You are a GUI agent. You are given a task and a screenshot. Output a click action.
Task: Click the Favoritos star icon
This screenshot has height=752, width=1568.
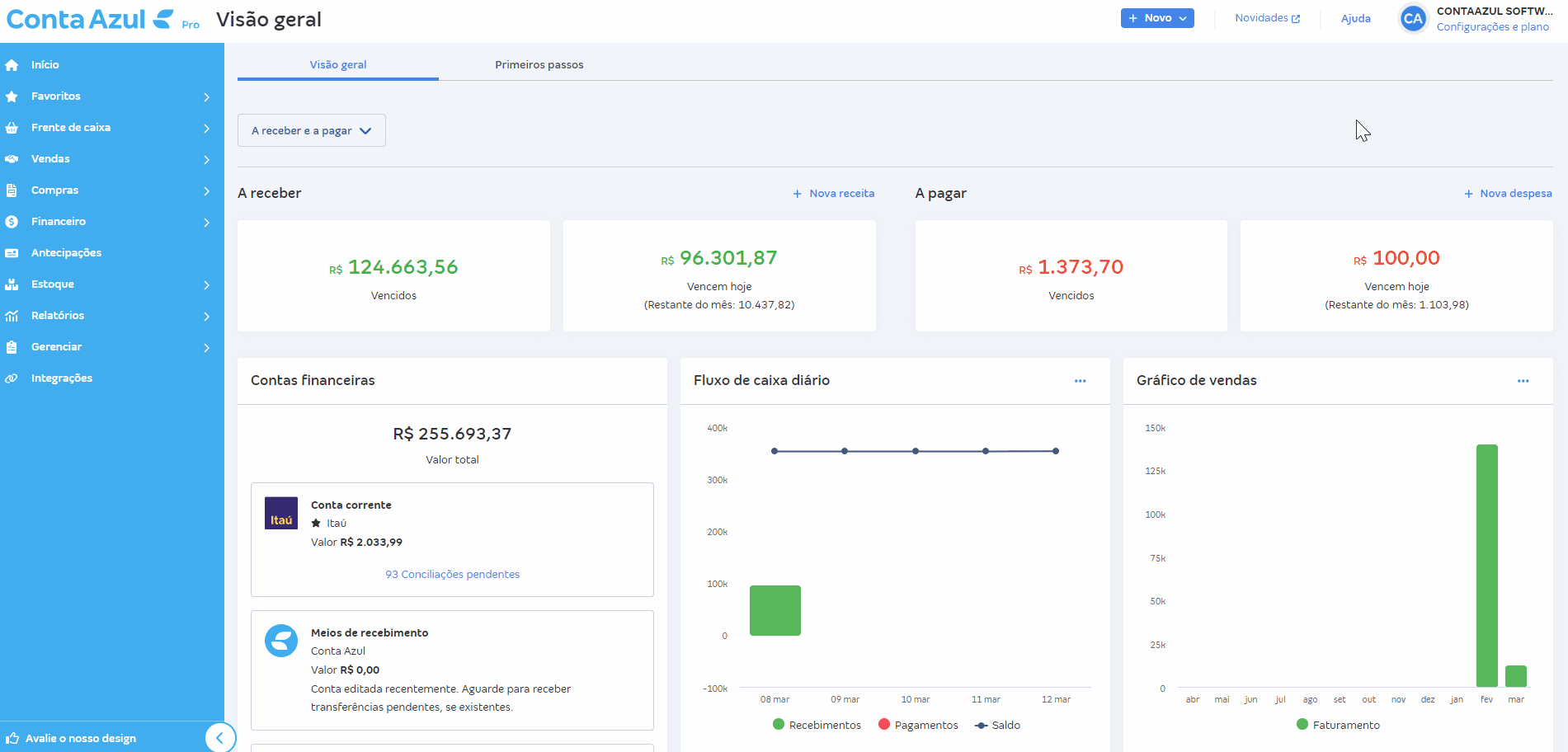coord(12,96)
